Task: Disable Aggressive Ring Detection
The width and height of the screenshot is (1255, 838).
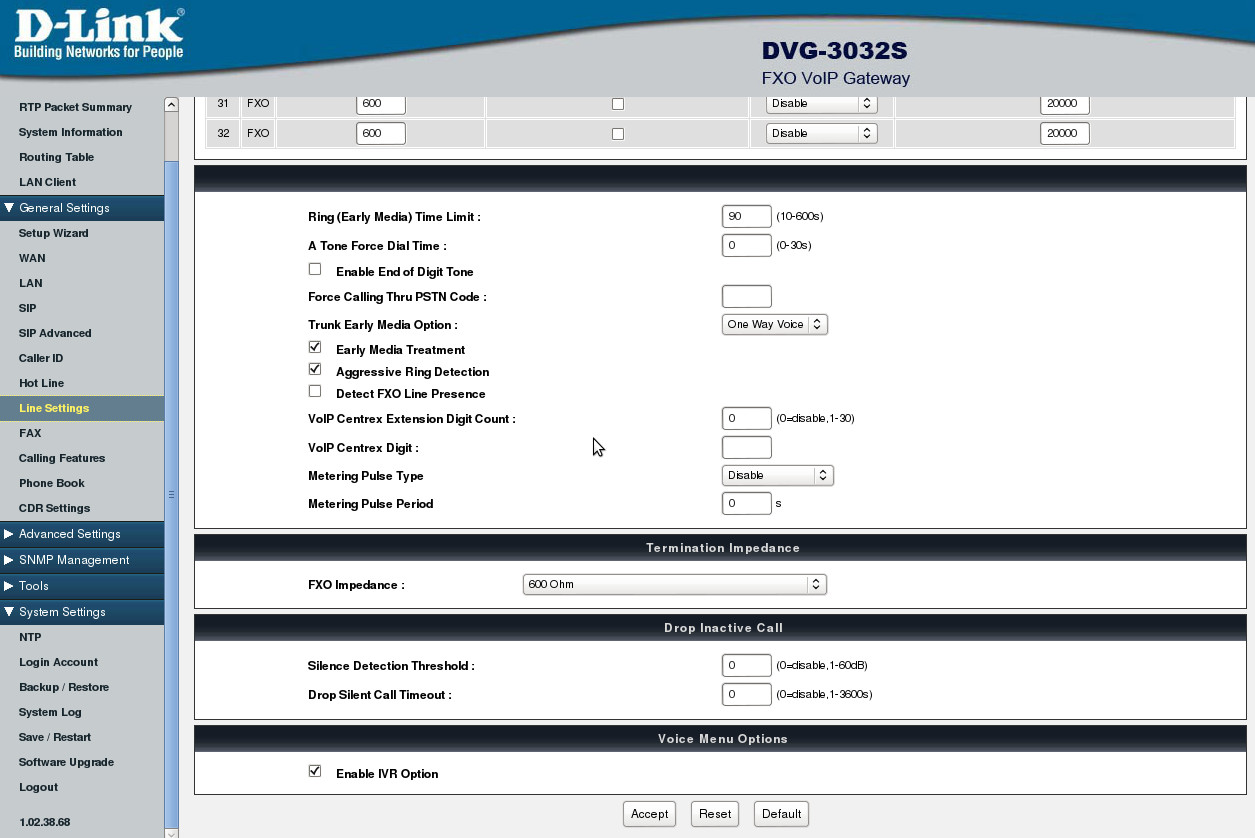Action: (x=315, y=369)
